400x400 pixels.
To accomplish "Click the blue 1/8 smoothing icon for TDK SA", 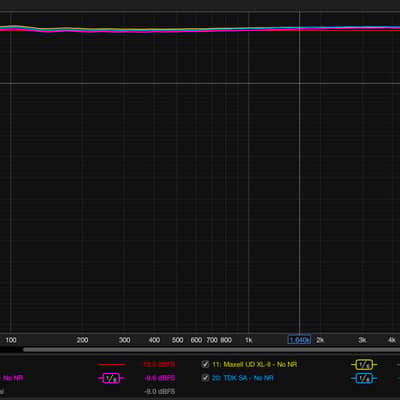I will click(x=364, y=378).
